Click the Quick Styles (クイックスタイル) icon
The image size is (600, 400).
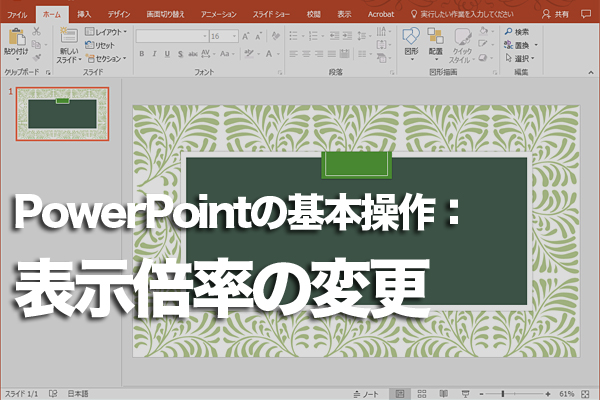(463, 37)
